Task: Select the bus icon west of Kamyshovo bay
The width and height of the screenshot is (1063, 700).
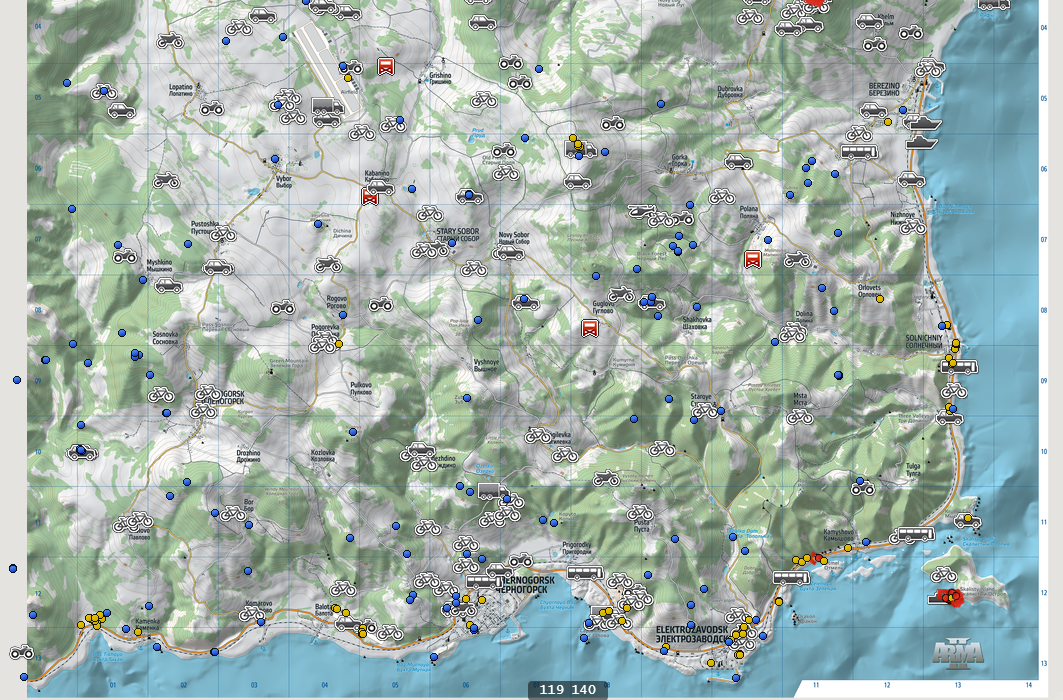Action: [792, 578]
